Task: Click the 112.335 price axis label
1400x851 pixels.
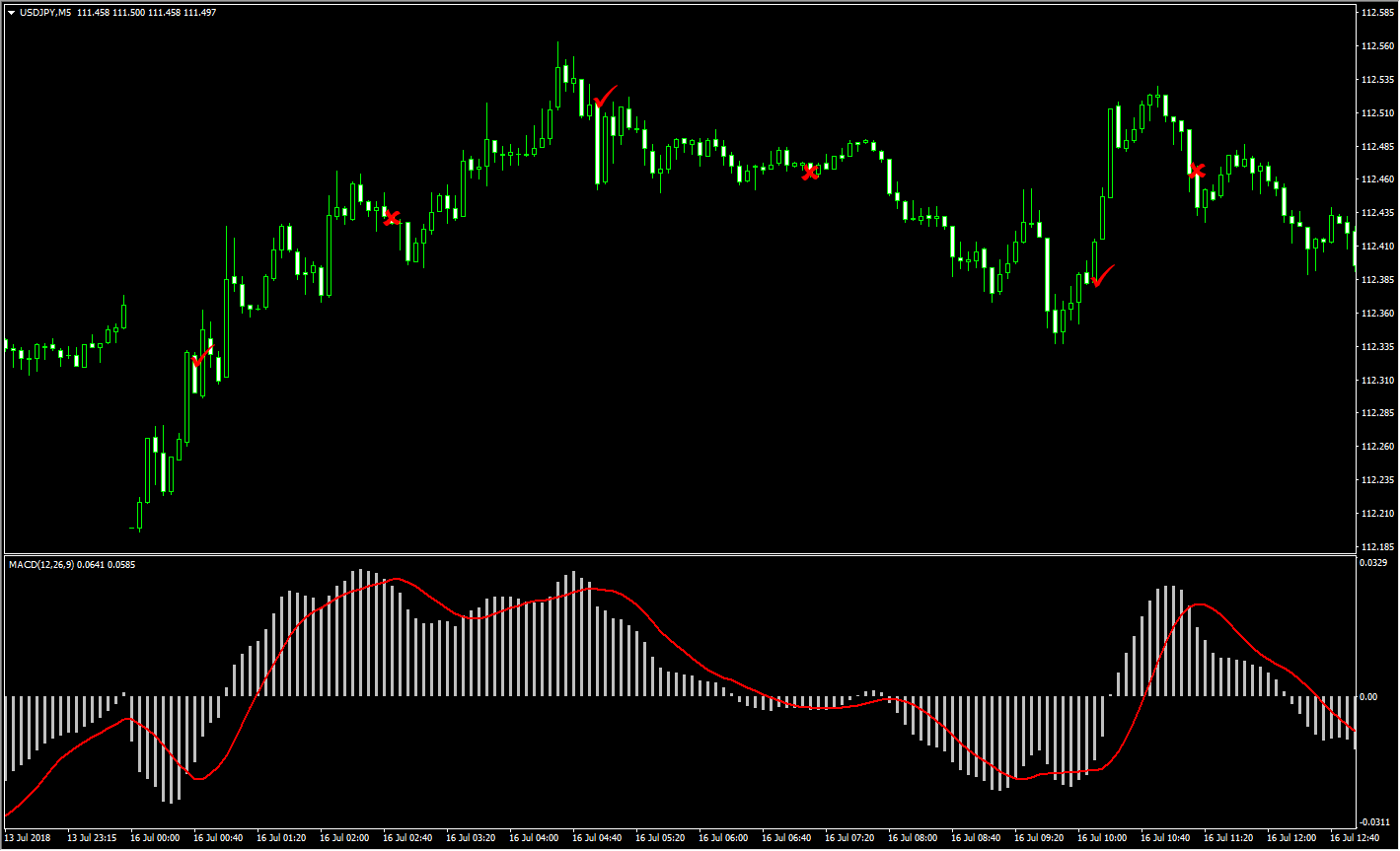Action: tap(1376, 347)
